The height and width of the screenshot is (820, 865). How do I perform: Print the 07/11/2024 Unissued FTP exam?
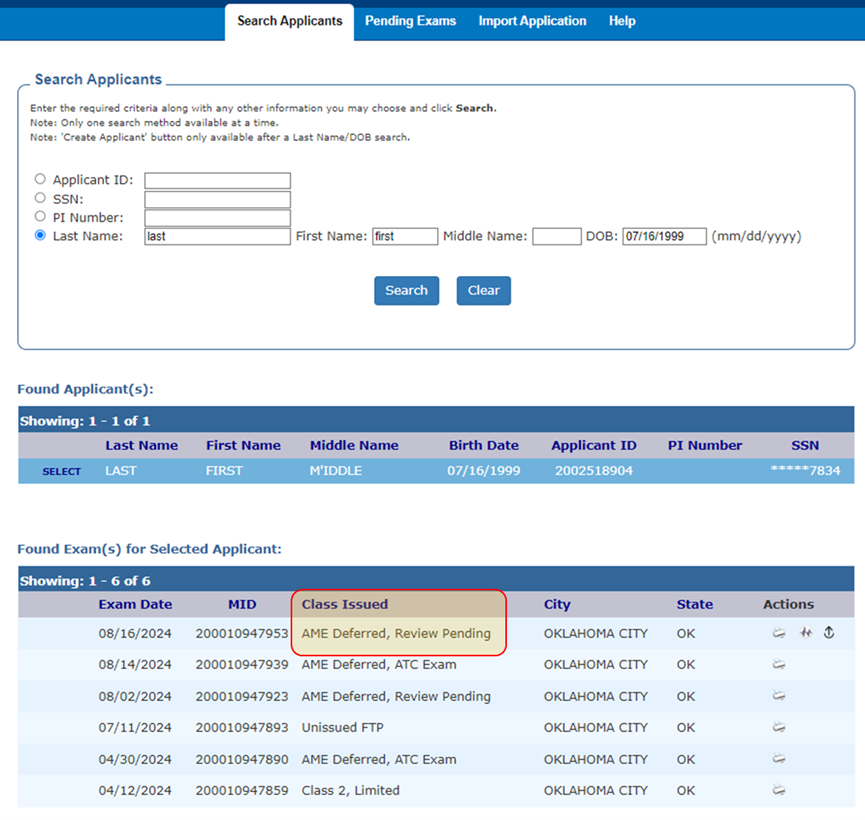[x=778, y=727]
